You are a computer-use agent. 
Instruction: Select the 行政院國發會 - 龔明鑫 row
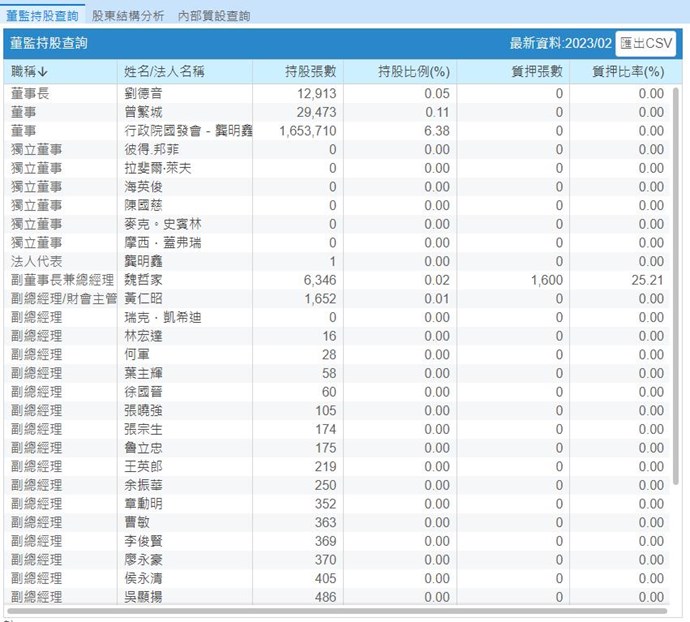(x=188, y=131)
